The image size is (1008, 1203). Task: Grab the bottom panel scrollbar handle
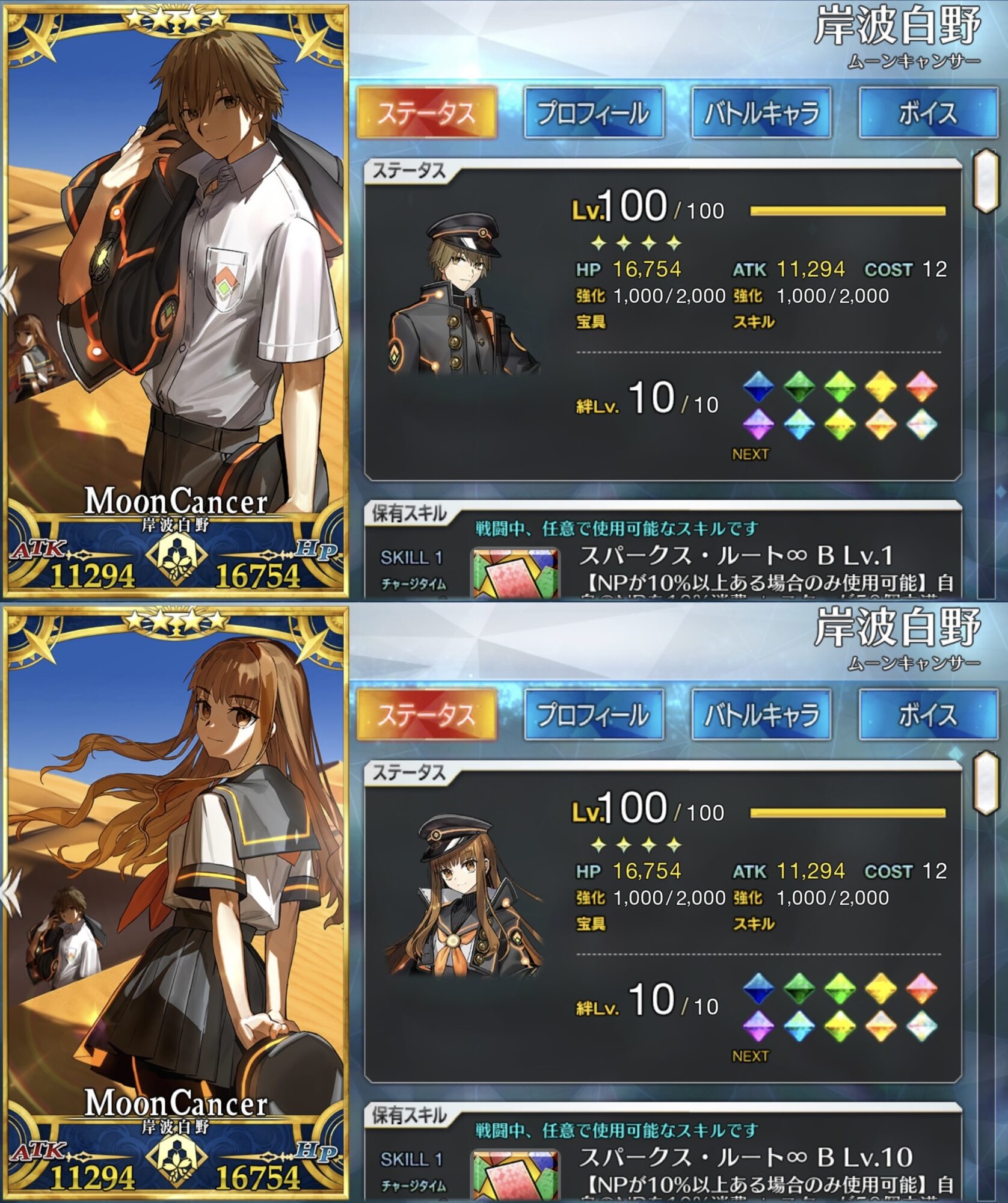(986, 783)
